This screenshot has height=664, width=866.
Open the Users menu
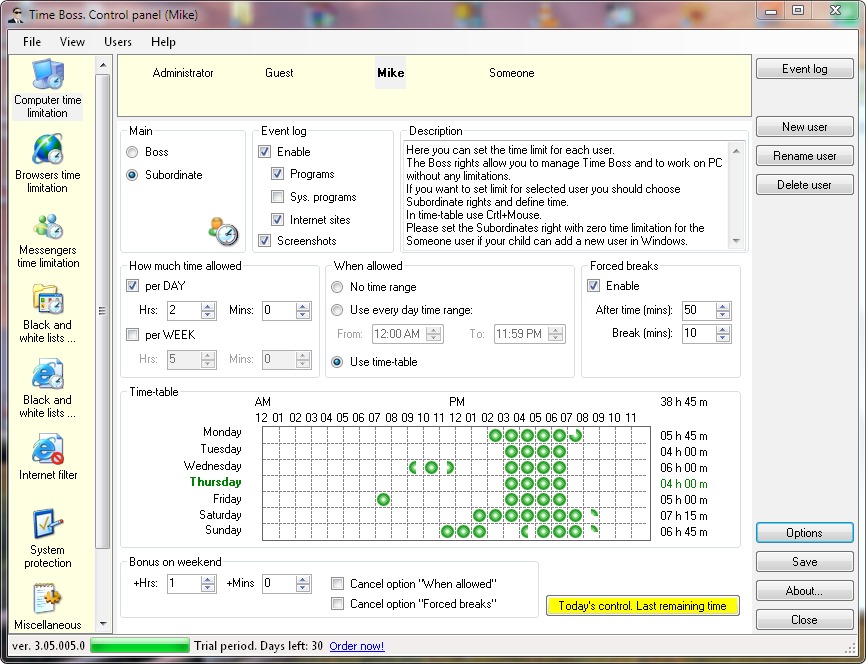[x=117, y=42]
